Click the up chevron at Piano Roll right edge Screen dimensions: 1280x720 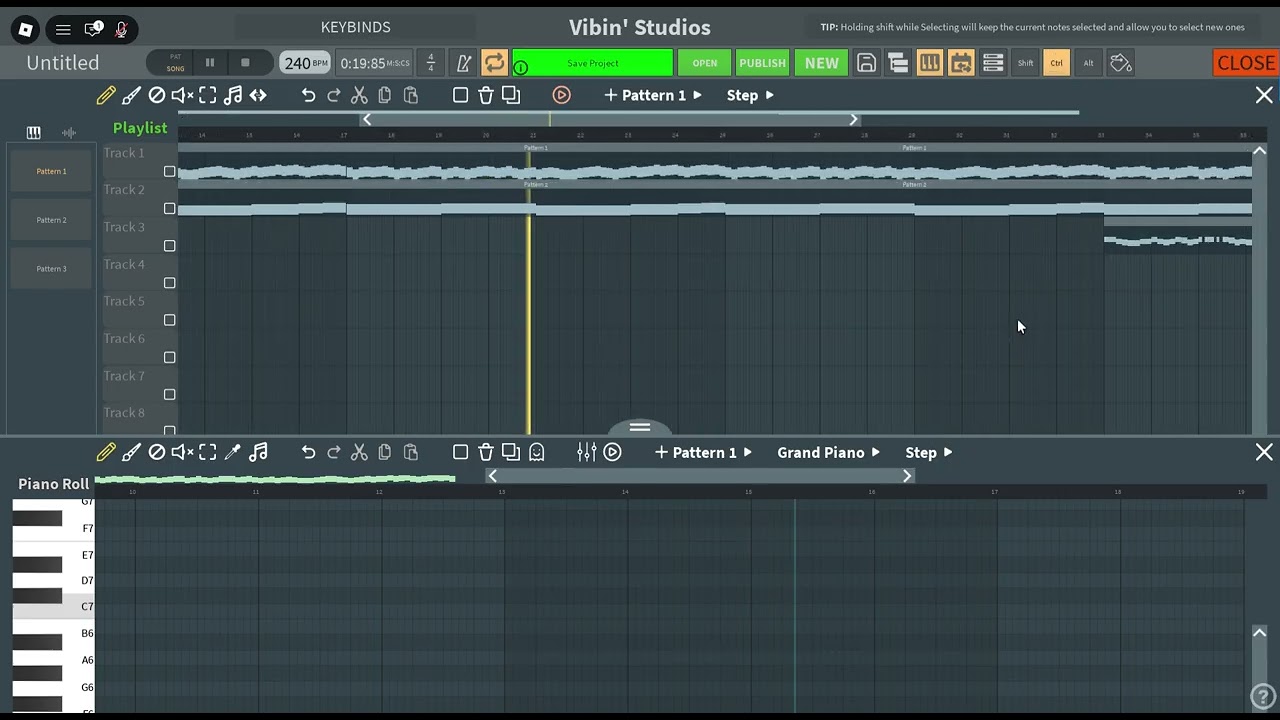(x=1259, y=633)
